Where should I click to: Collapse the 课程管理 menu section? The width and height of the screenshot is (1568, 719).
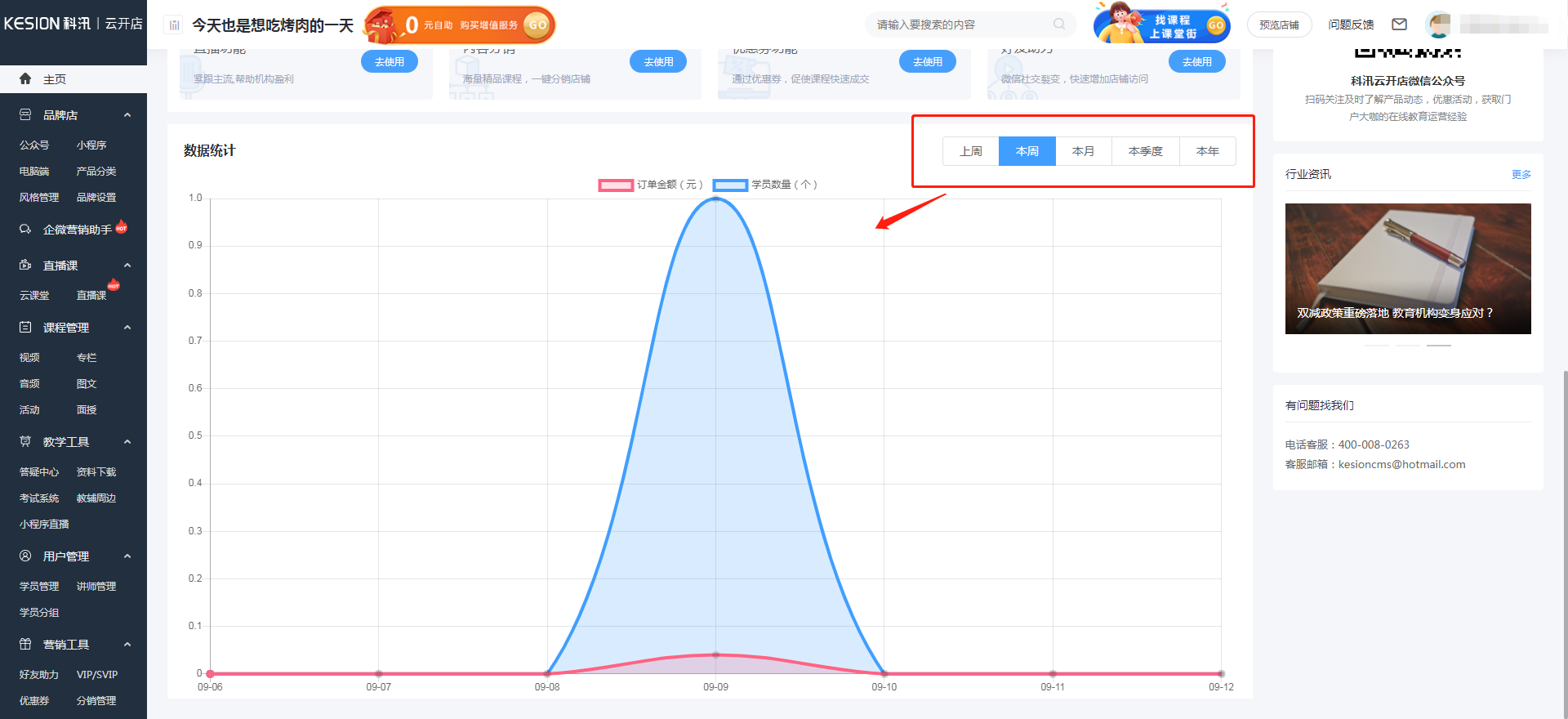(x=127, y=328)
